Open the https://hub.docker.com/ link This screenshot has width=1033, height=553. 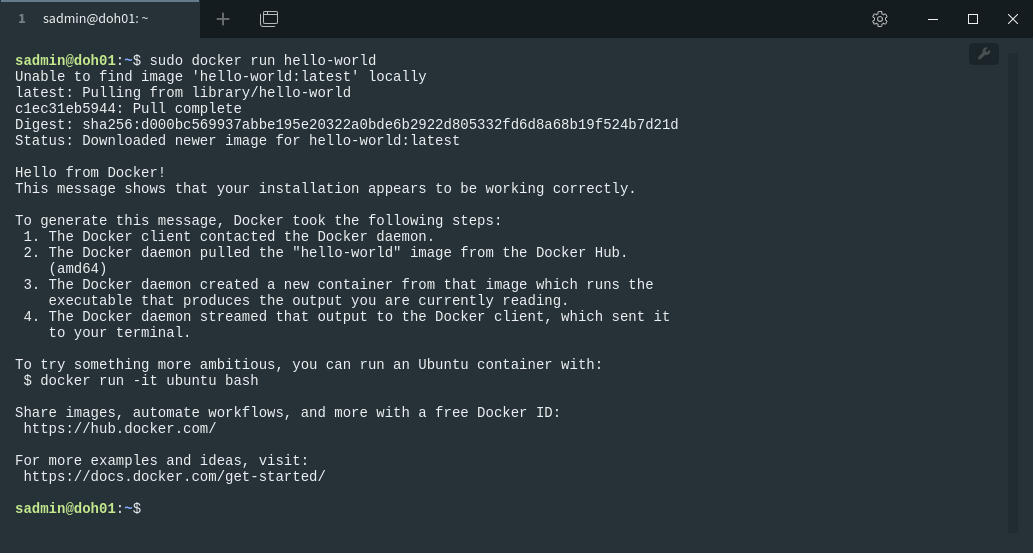[x=120, y=429]
